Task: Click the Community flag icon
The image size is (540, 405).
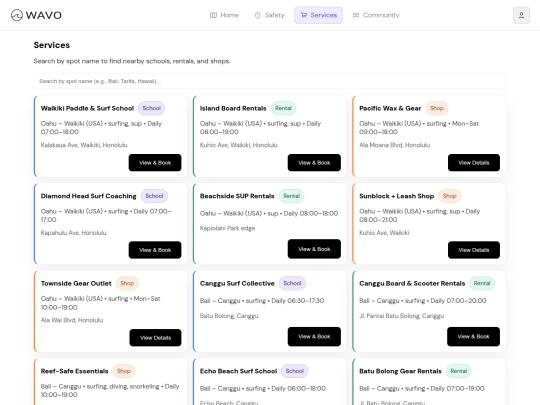Action: point(356,15)
